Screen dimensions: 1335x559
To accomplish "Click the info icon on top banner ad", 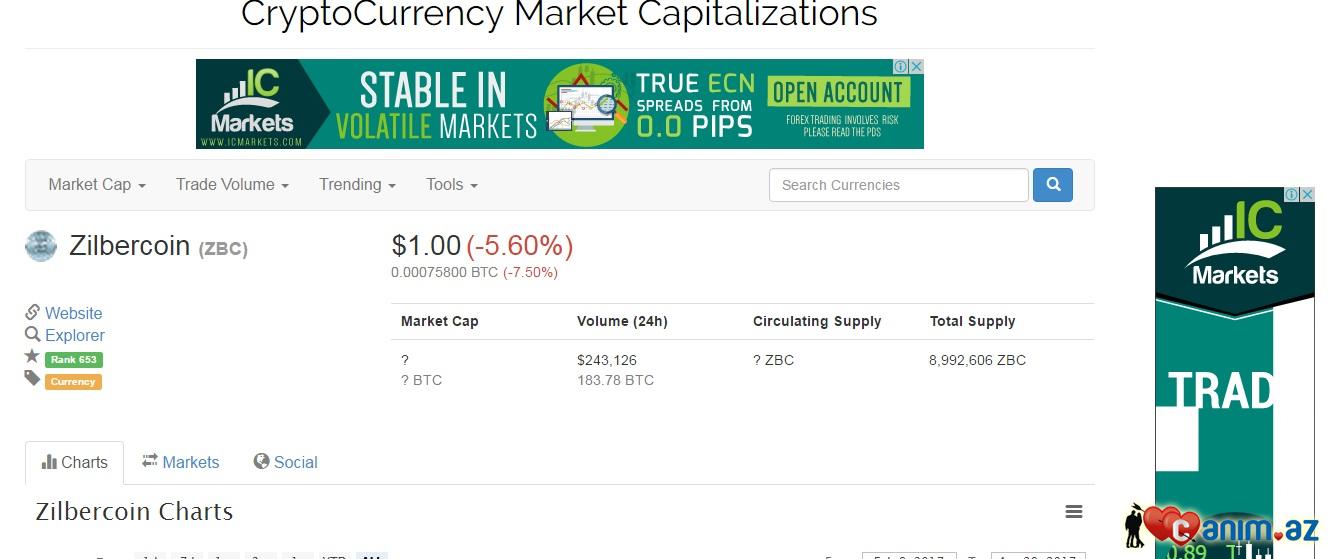I will point(901,67).
